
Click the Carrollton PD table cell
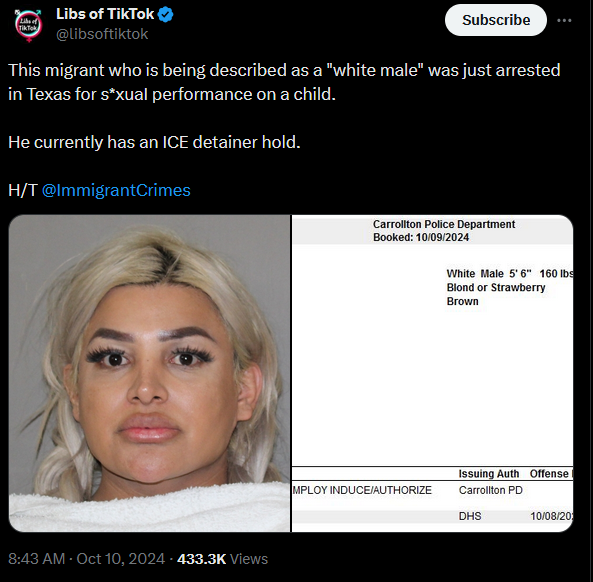[491, 490]
